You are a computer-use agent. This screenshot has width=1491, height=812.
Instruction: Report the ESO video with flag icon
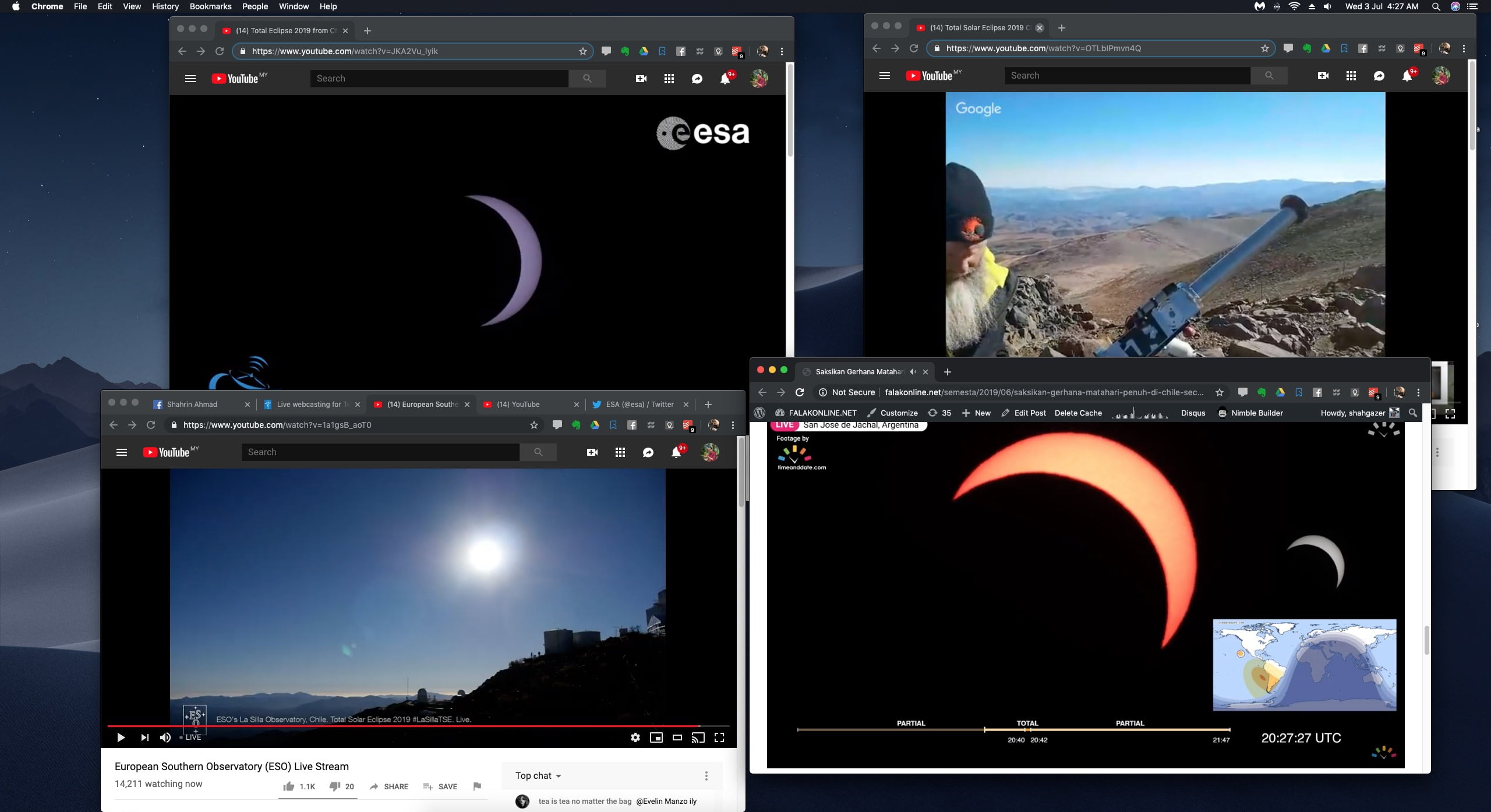(477, 786)
